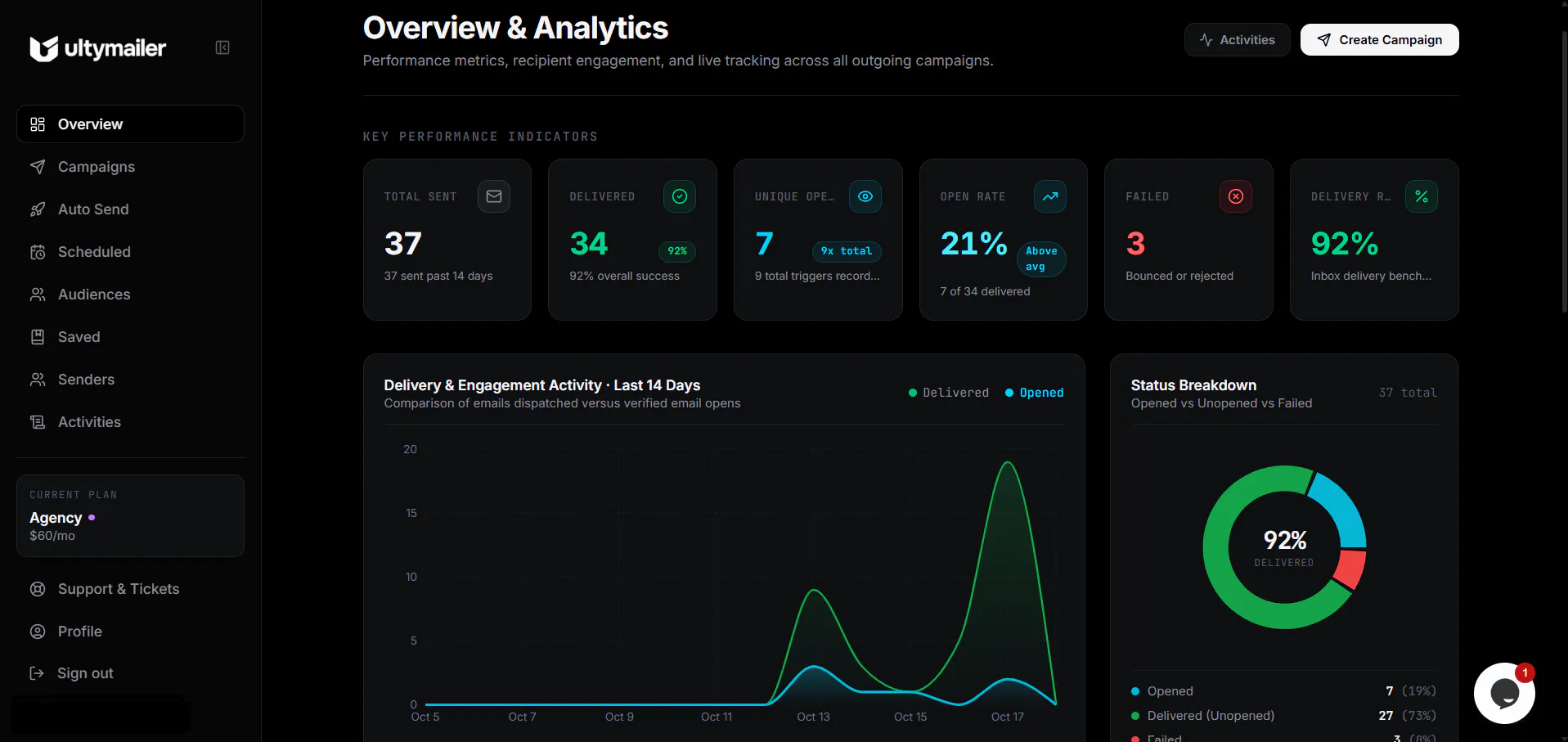Click the Saved bookmark icon
Screen dimensions: 1568x742
(x=38, y=337)
